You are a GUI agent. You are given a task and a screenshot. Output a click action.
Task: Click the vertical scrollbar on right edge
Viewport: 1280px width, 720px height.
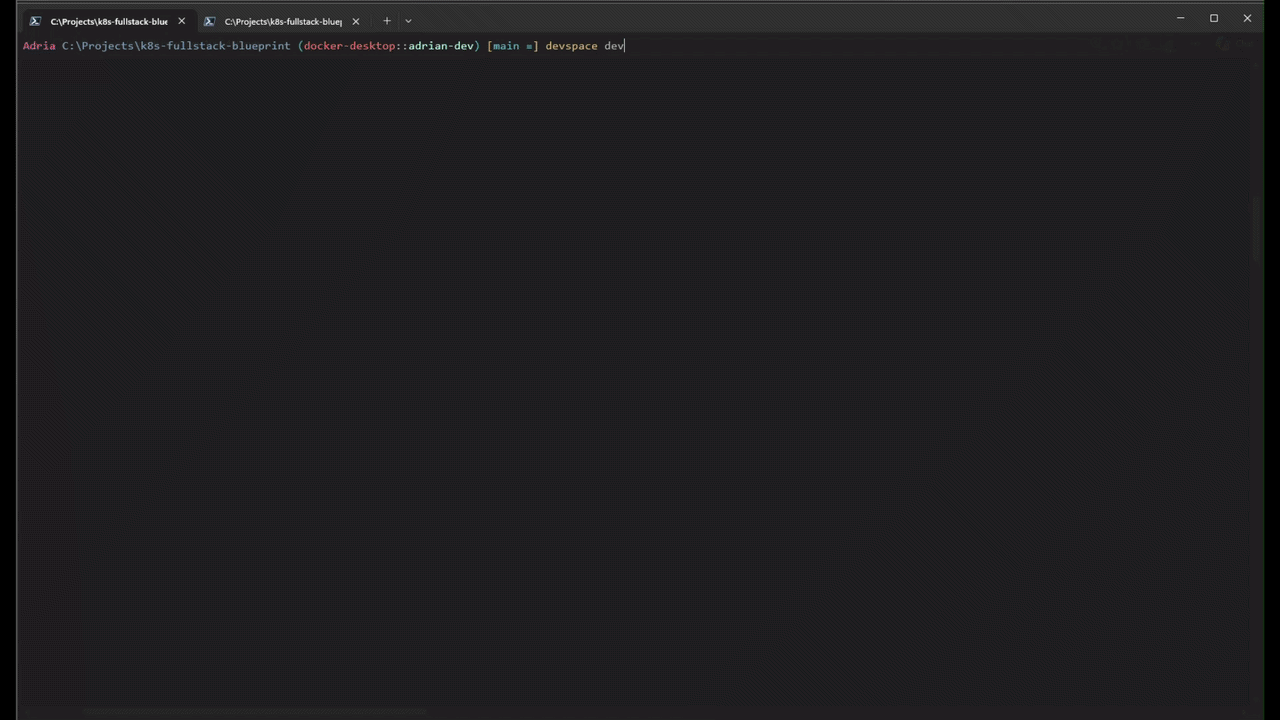1257,230
